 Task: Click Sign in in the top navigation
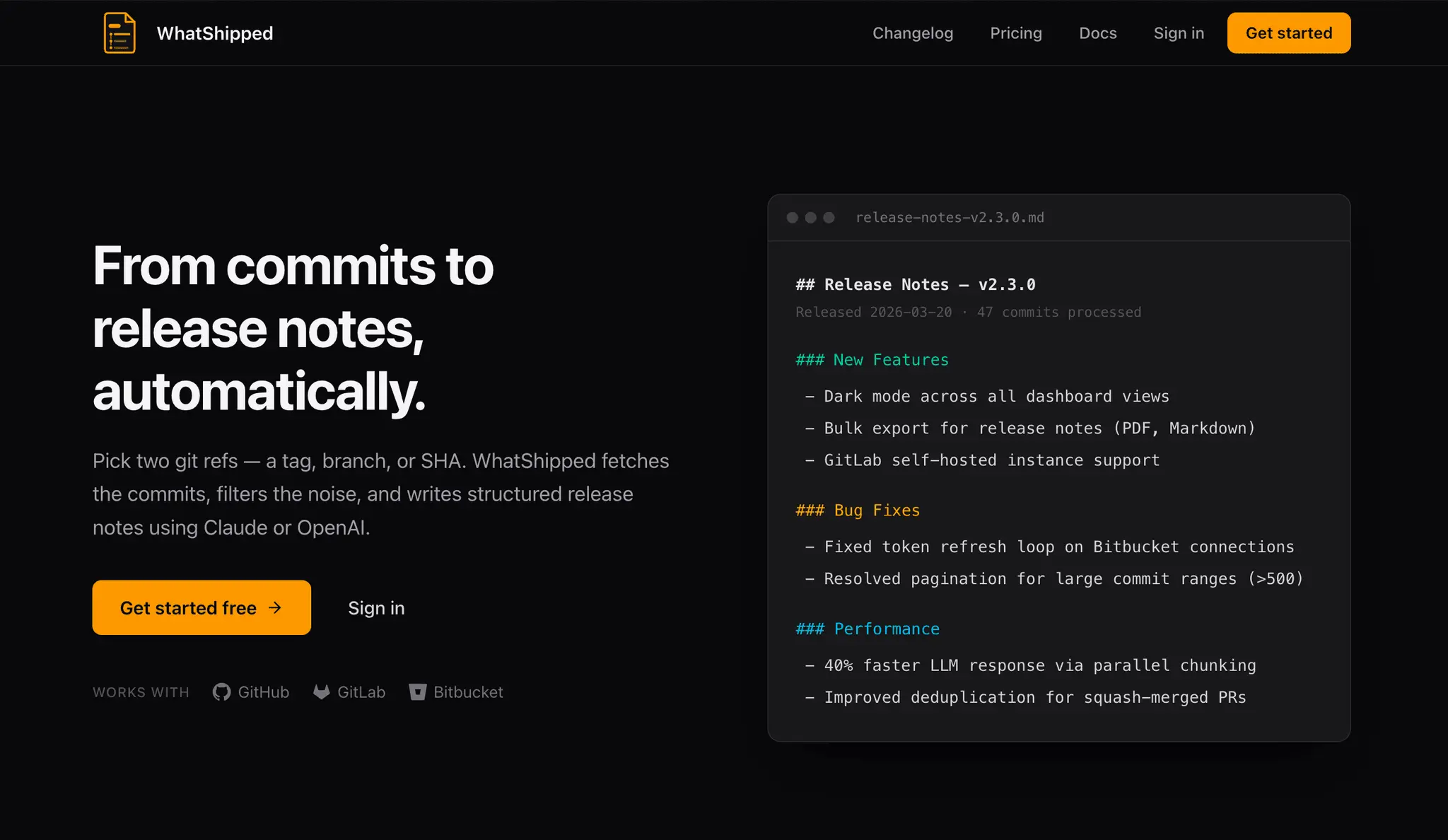pos(1179,33)
